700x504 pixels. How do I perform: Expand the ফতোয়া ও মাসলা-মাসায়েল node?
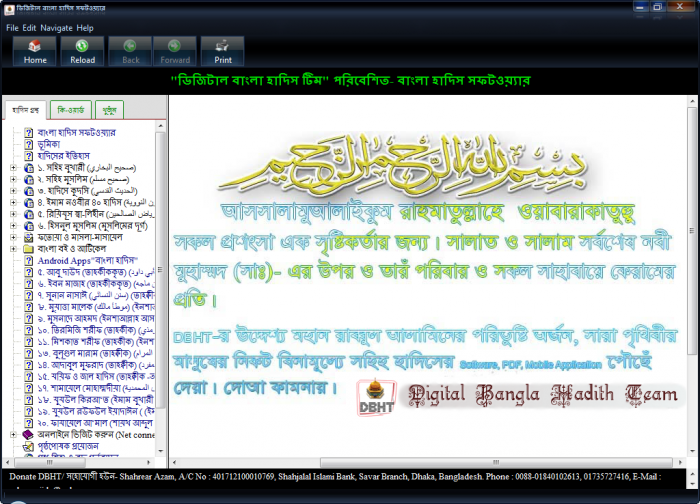[x=13, y=237]
